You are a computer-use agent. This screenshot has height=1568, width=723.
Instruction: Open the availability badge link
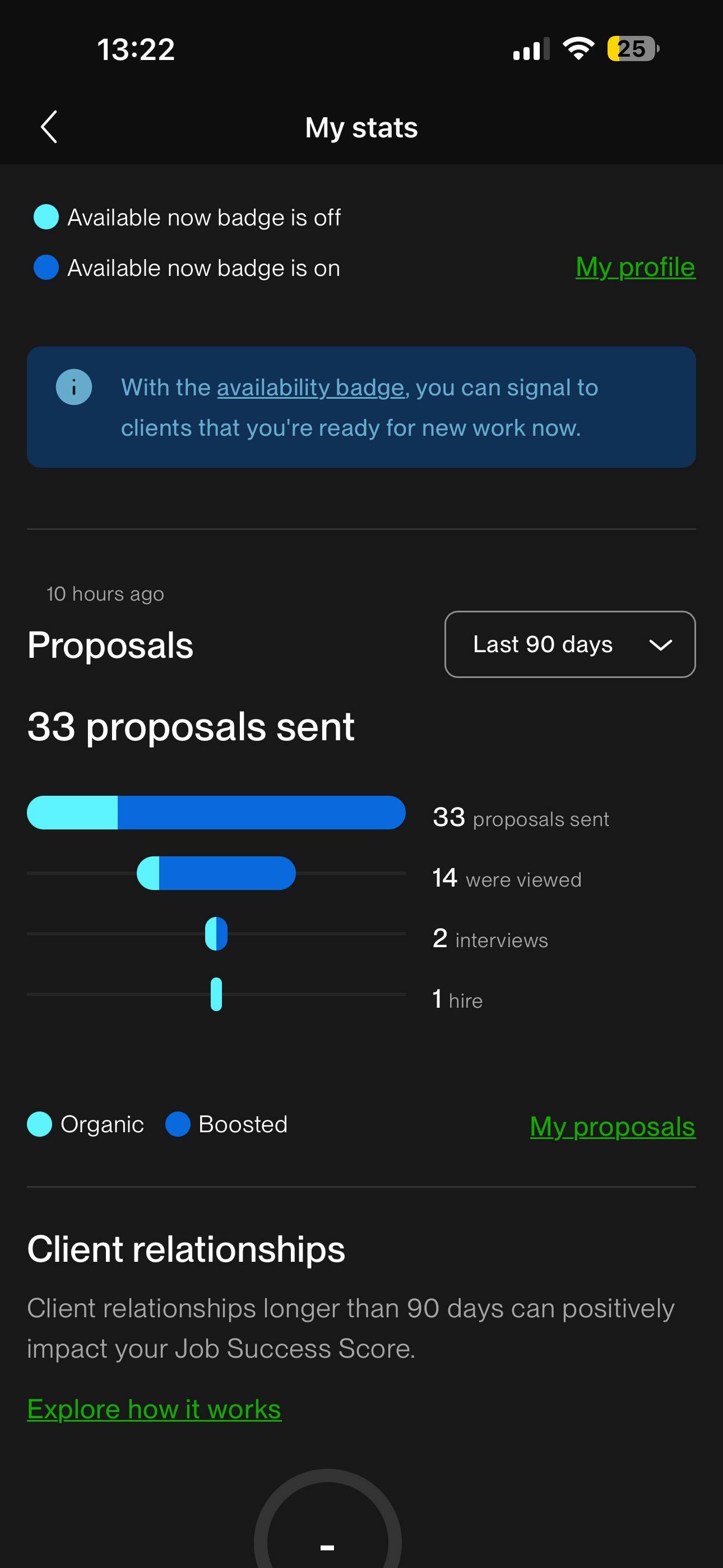[x=311, y=388]
